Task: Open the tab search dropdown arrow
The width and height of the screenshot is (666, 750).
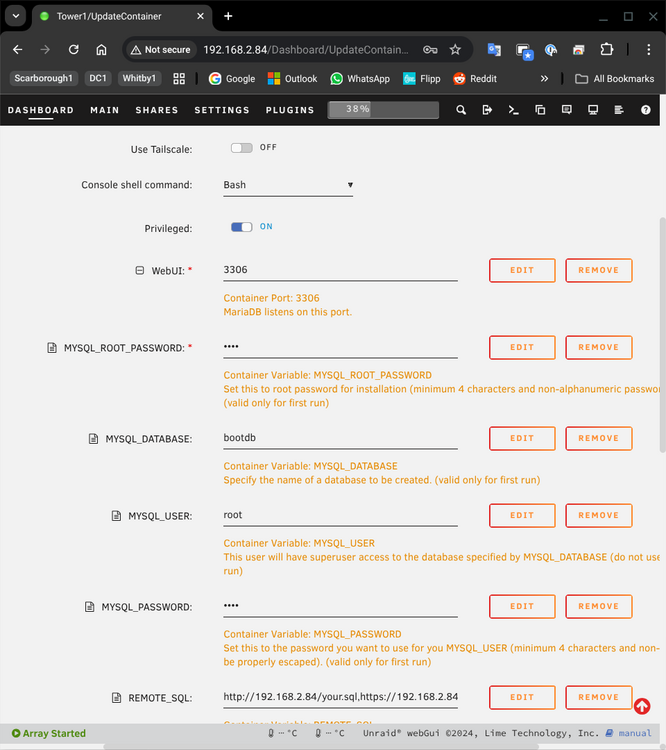Action: point(15,16)
